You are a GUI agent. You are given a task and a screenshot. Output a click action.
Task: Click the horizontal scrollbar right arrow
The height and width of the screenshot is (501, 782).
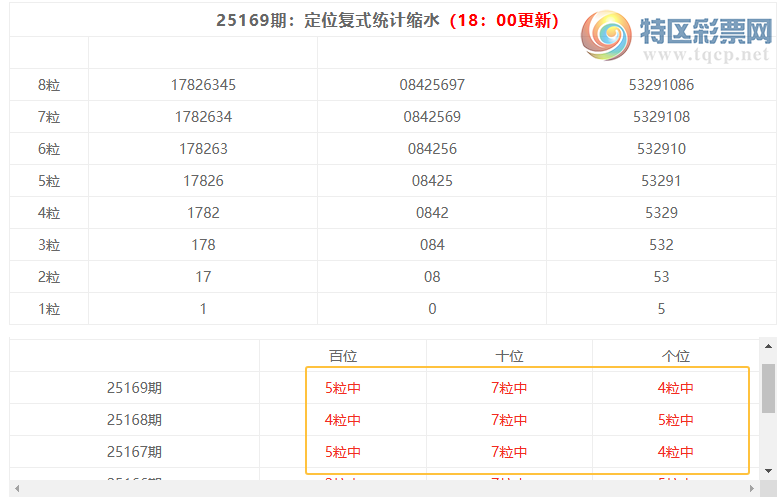[752, 488]
